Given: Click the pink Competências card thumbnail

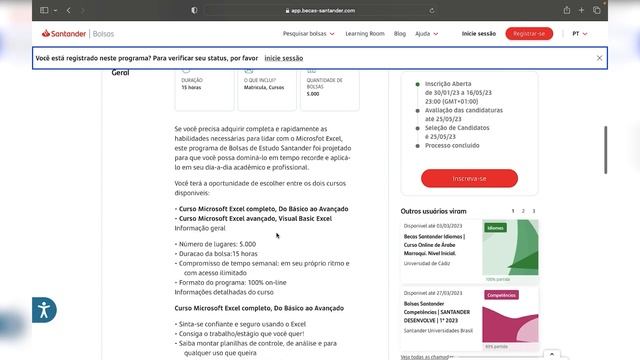Looking at the screenshot, I should tap(510, 316).
